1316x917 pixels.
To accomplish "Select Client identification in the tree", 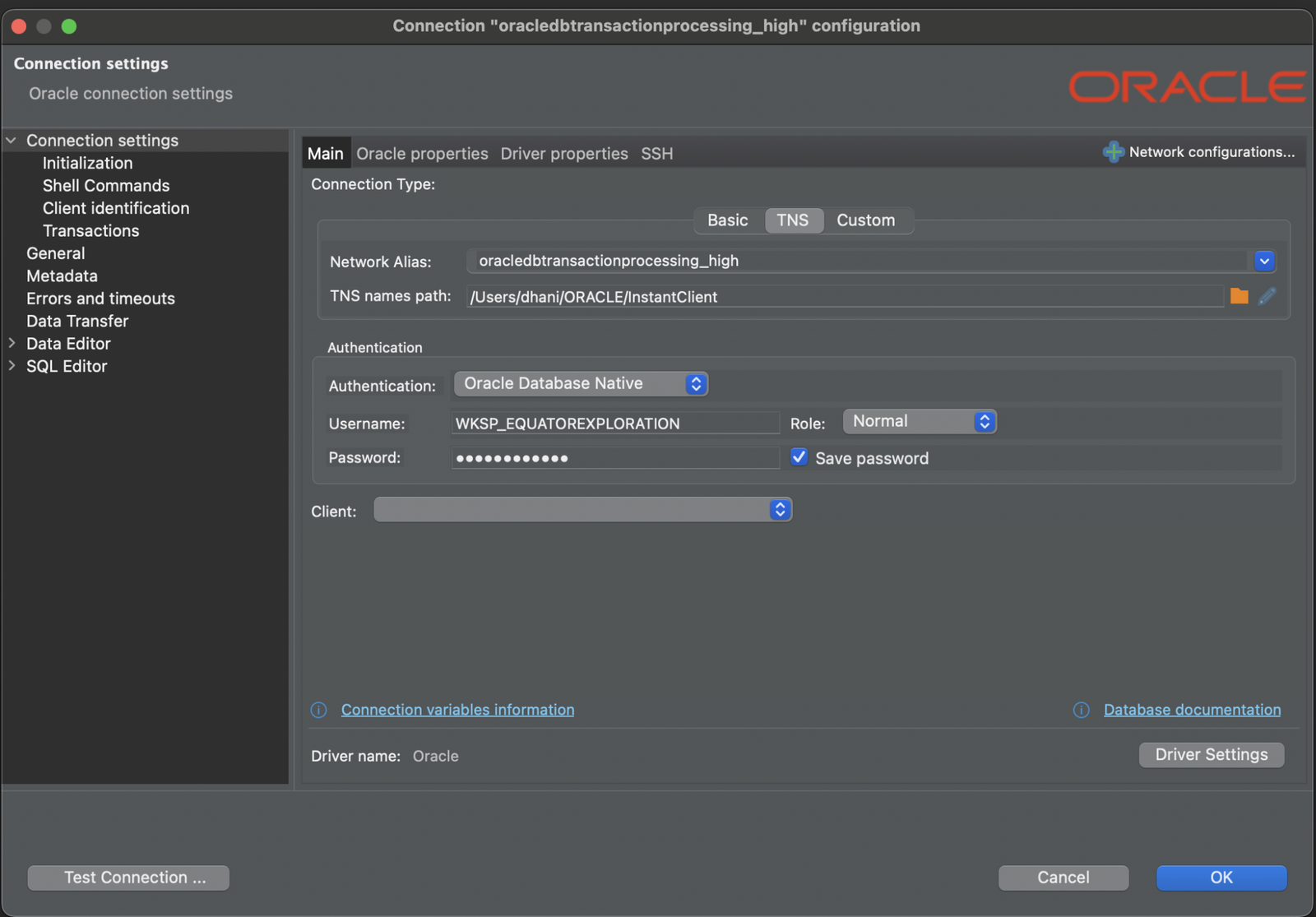I will (116, 208).
